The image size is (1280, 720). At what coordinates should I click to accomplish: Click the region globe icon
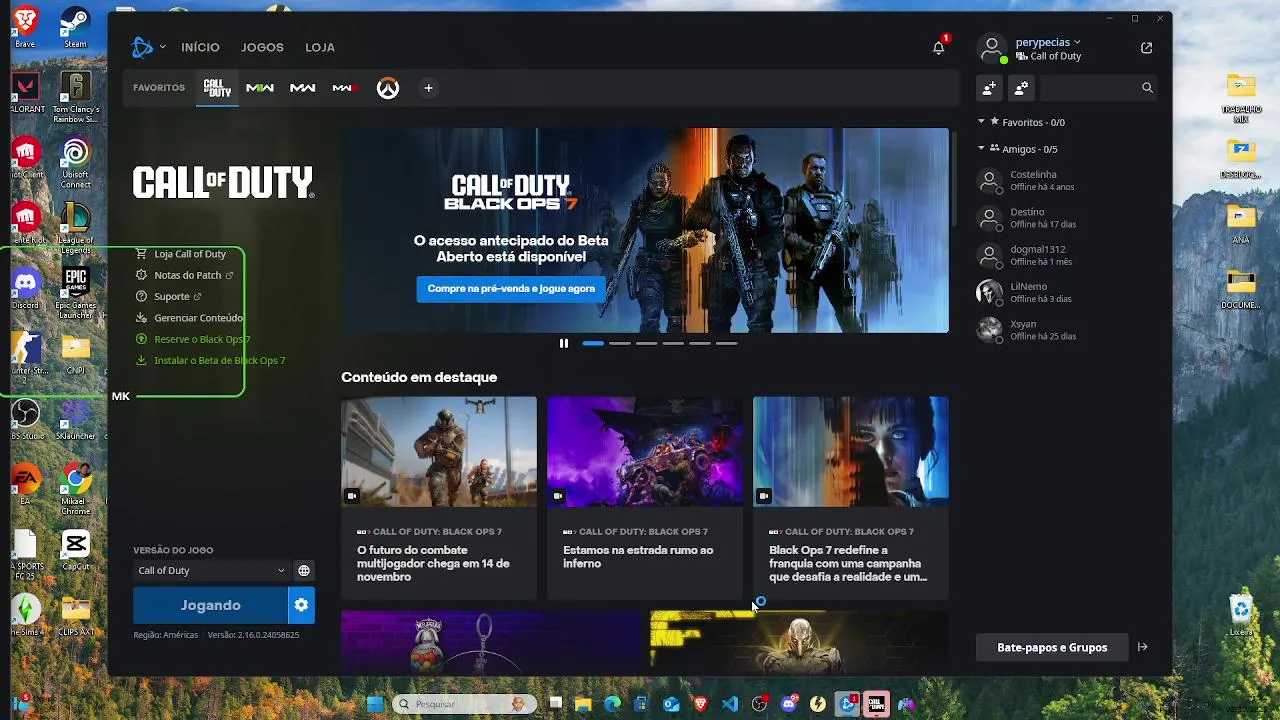304,570
